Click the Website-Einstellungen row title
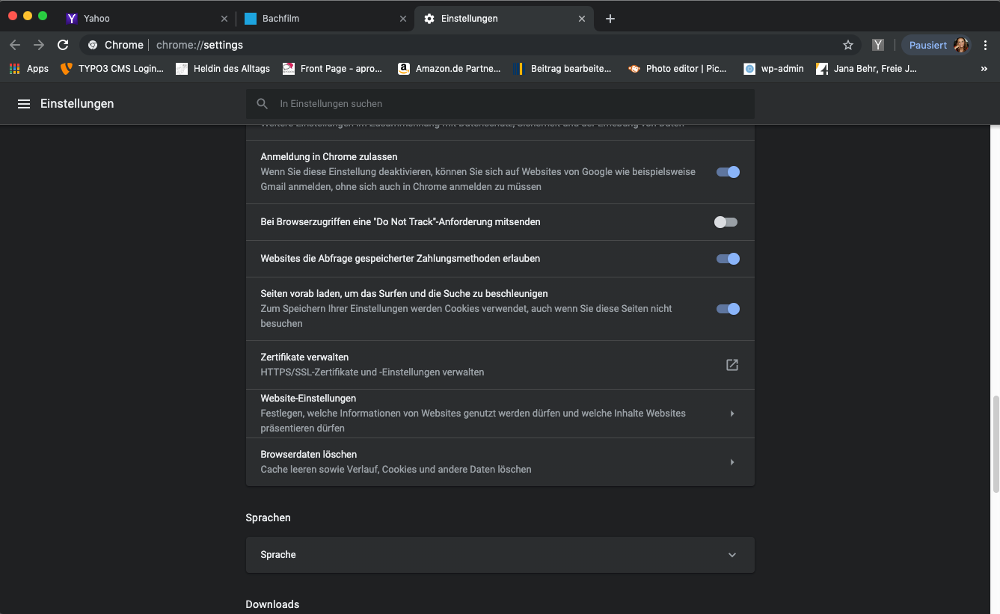Screen dimensions: 1000x614 pos(308,398)
